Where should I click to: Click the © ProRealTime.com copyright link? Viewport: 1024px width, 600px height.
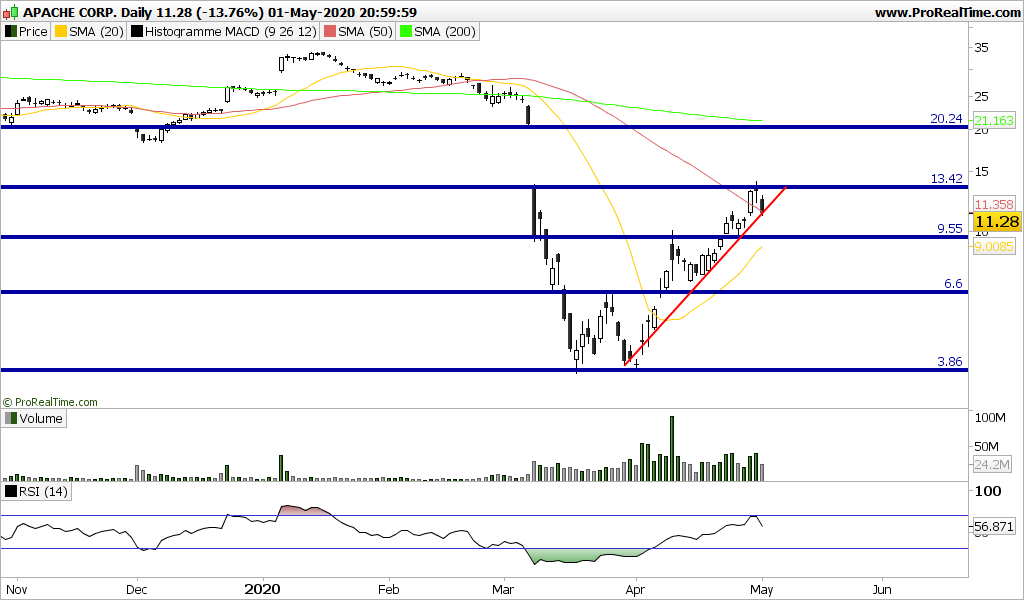click(50, 402)
